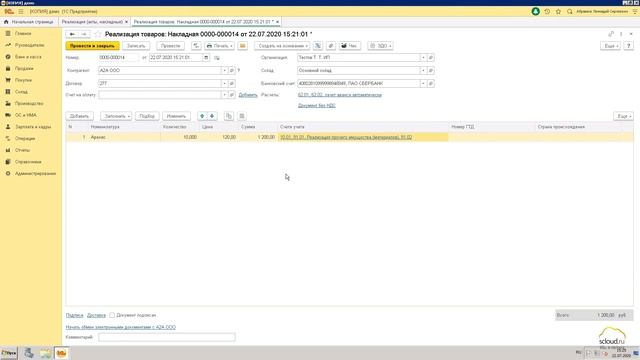Viewport: 640px width, 360px height.
Task: Open the ЭДО dropdown button
Action: (380, 46)
